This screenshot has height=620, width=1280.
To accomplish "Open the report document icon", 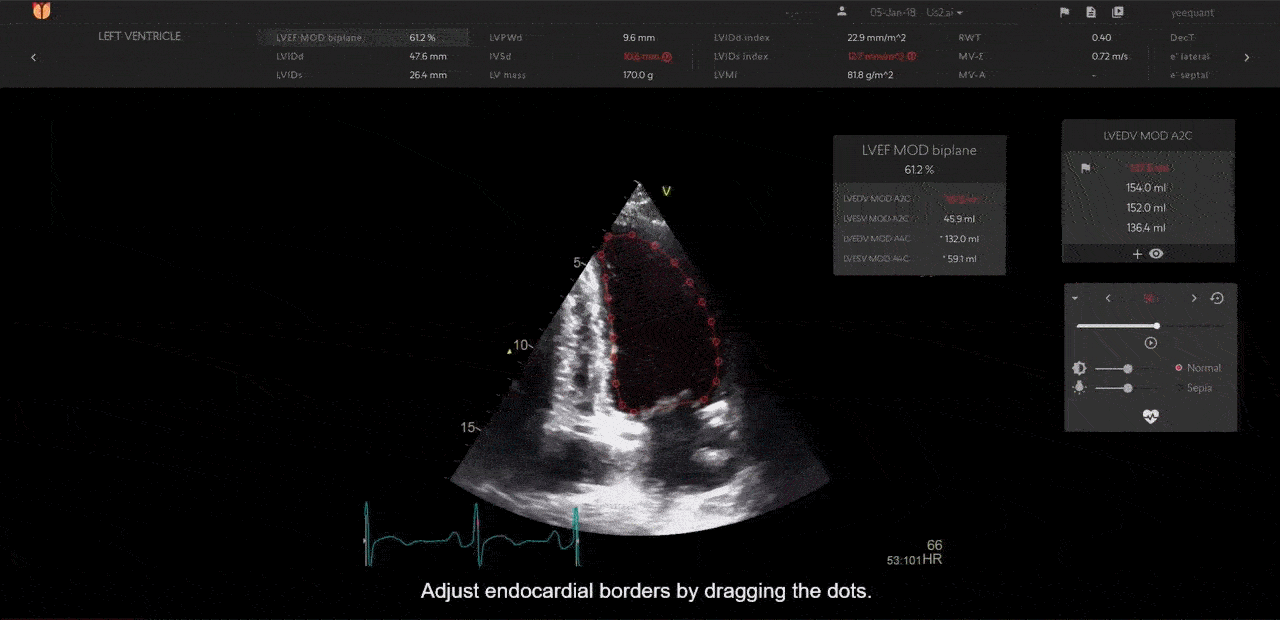I will (x=1091, y=13).
